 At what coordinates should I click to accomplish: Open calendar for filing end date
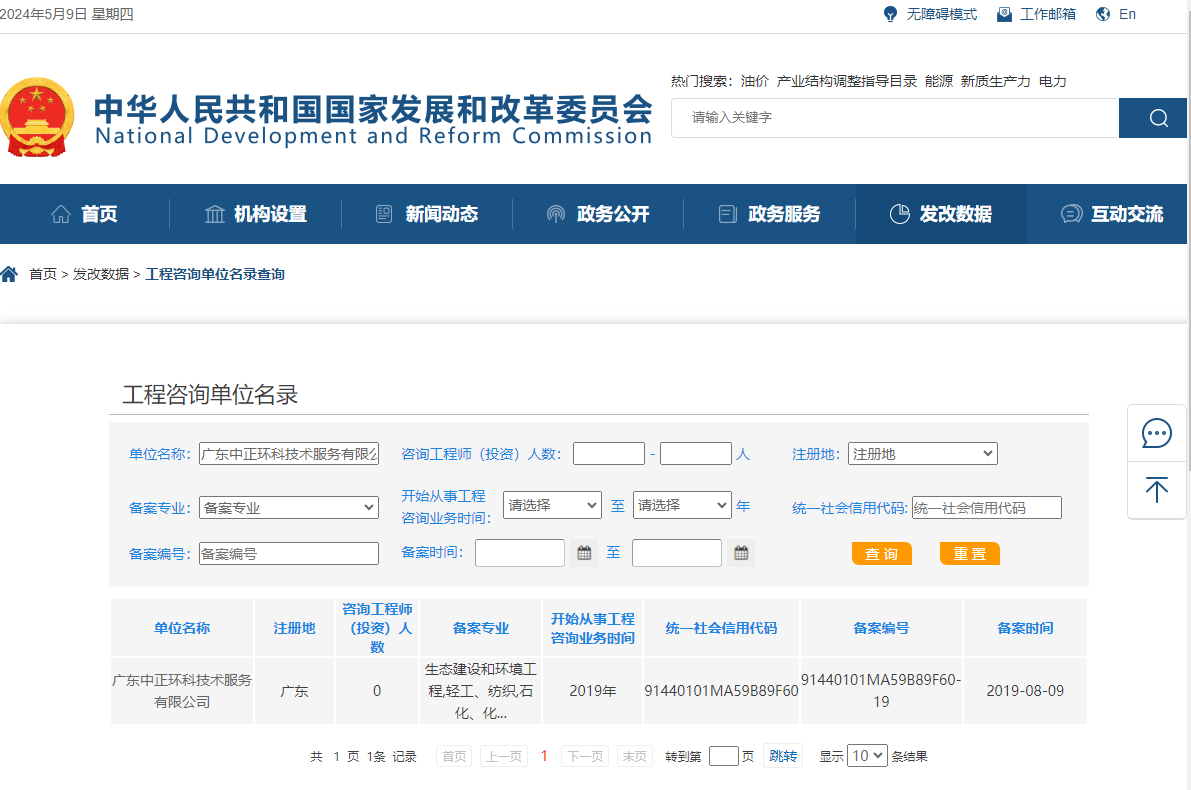pos(741,553)
